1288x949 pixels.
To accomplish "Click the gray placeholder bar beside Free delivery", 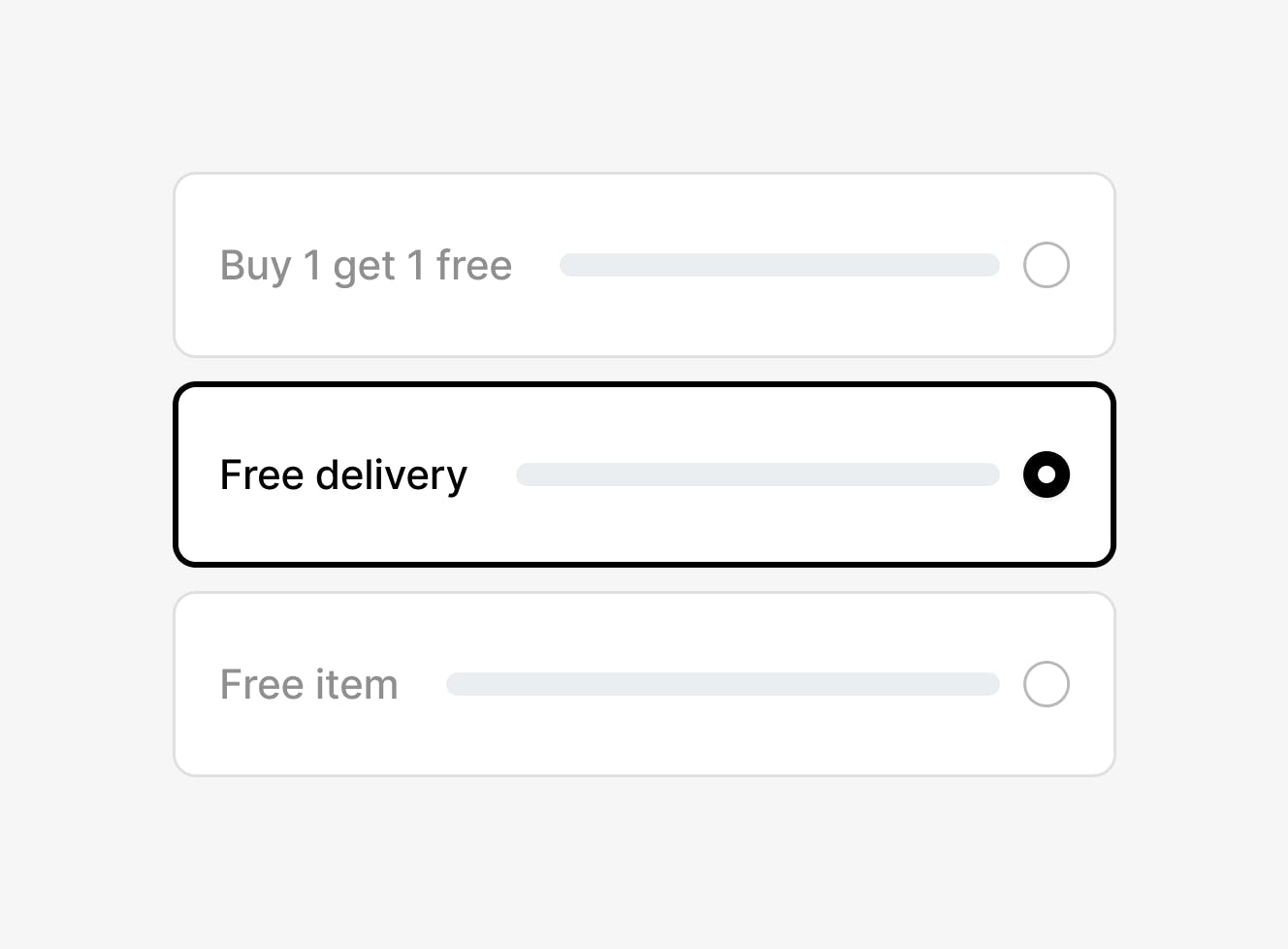I will (757, 474).
